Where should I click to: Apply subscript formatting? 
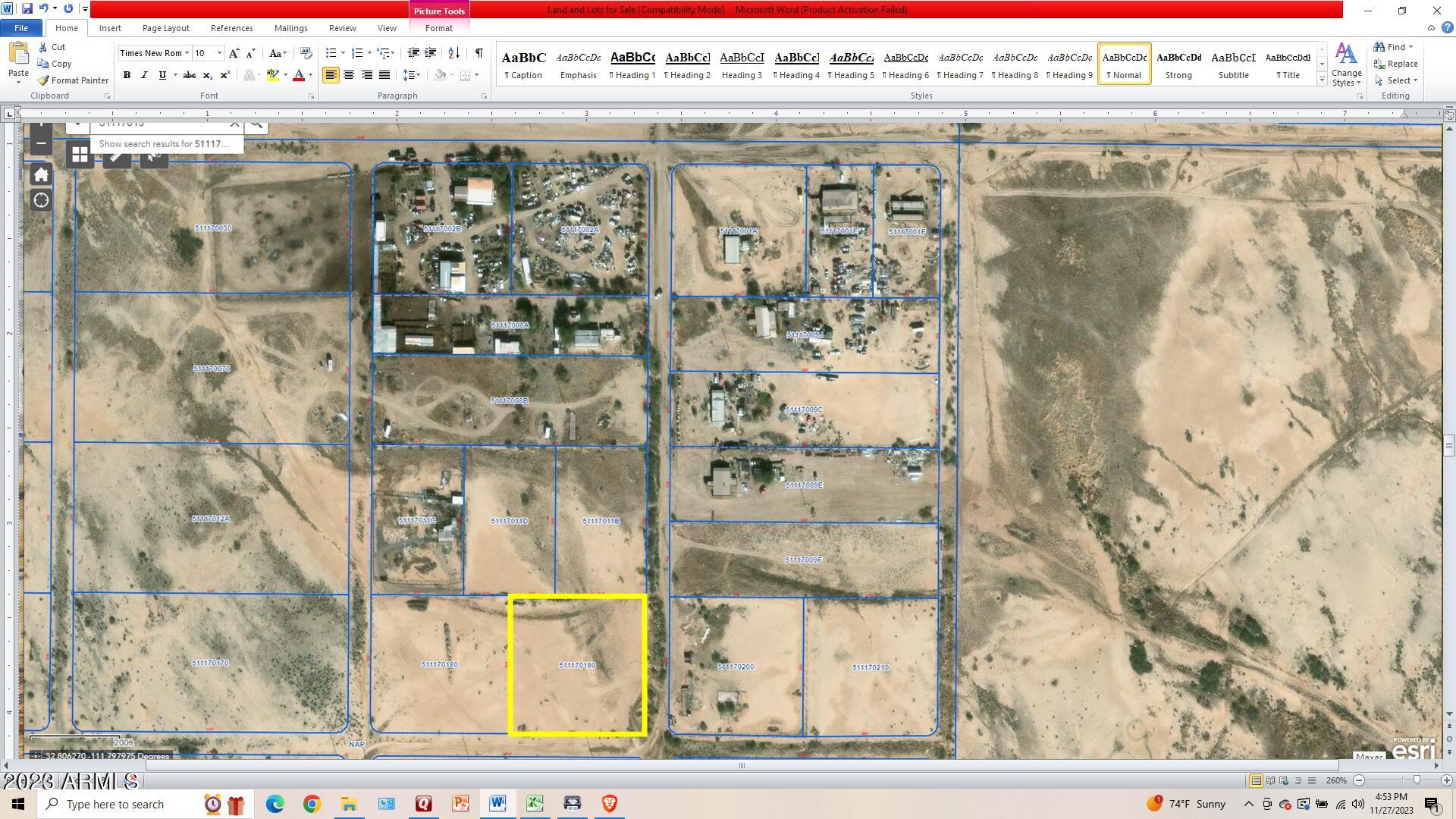pos(207,75)
